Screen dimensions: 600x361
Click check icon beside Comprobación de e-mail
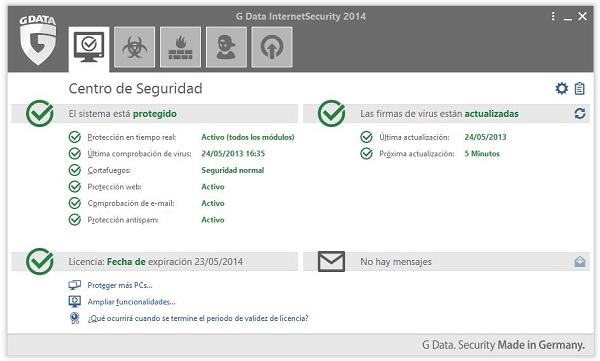(75, 203)
